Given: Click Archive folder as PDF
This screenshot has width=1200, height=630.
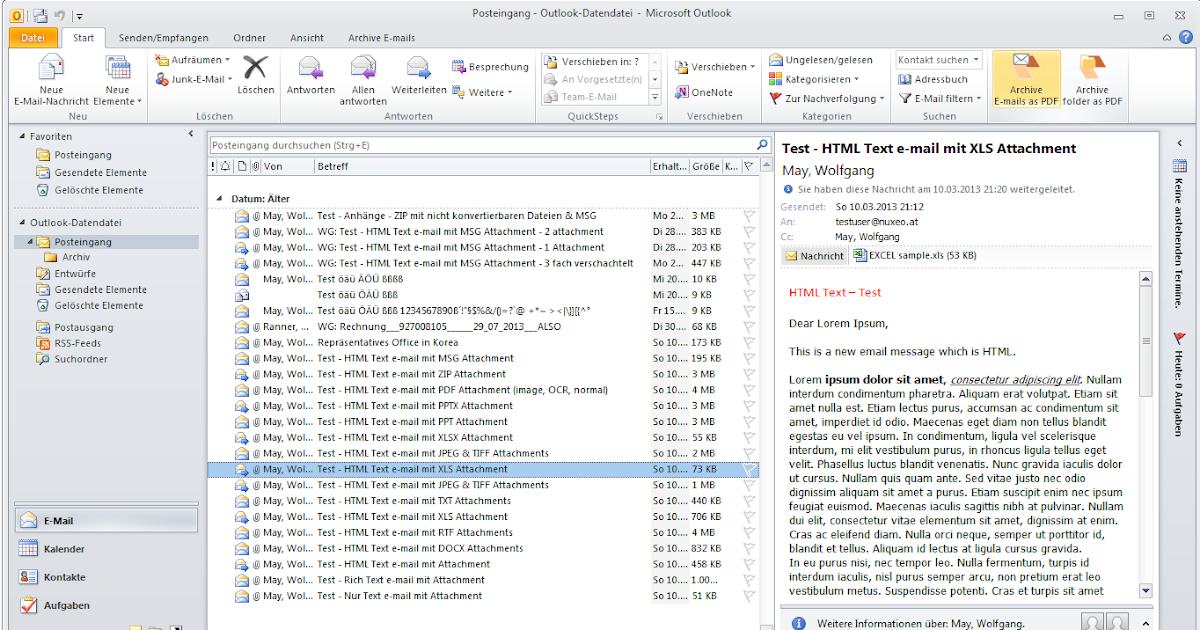Looking at the screenshot, I should [x=1093, y=80].
